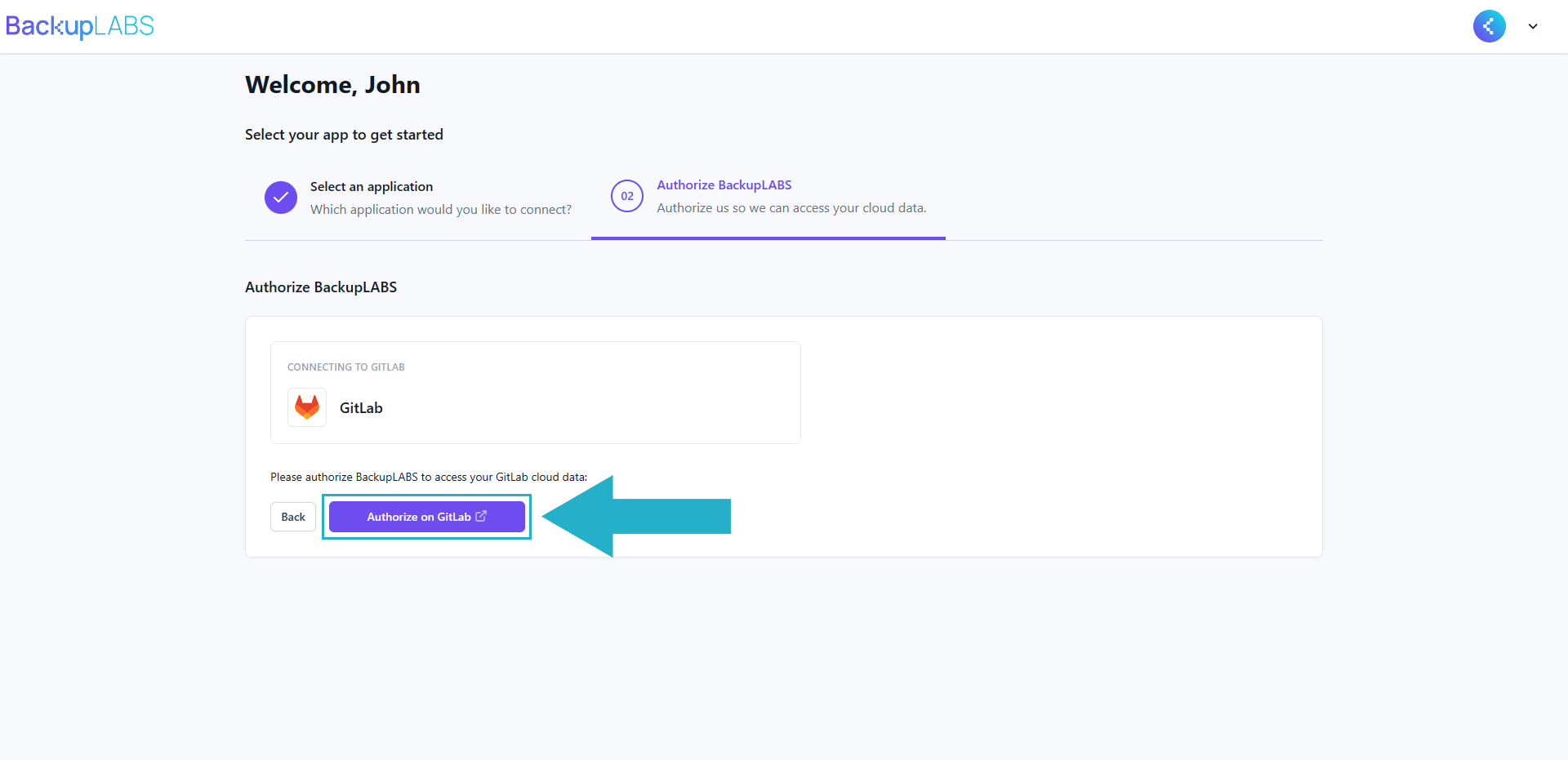
Task: Click Authorize on GitLab button
Action: point(427,517)
